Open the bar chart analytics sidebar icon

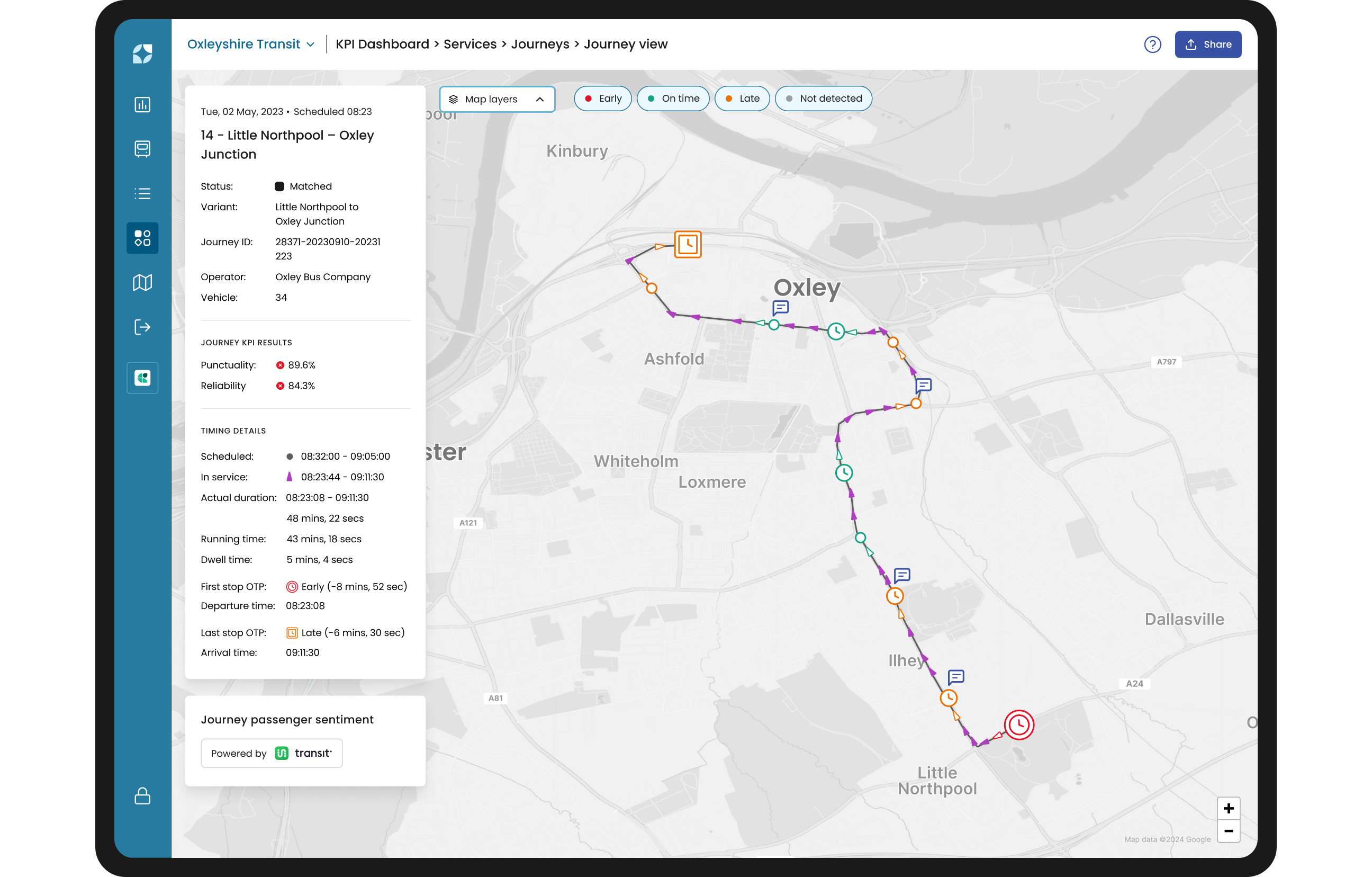[142, 104]
